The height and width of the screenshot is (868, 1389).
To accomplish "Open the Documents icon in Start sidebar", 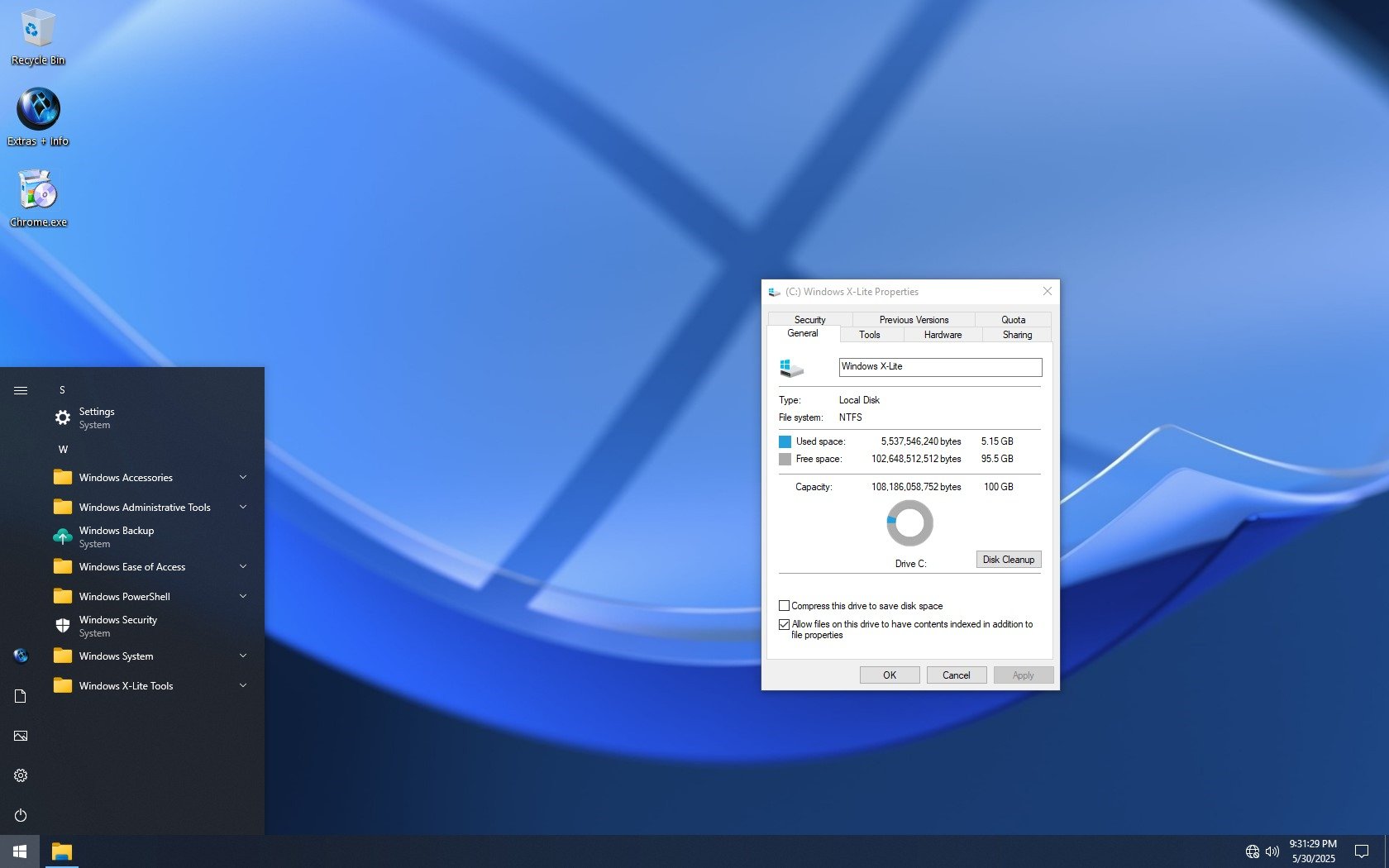I will point(21,696).
